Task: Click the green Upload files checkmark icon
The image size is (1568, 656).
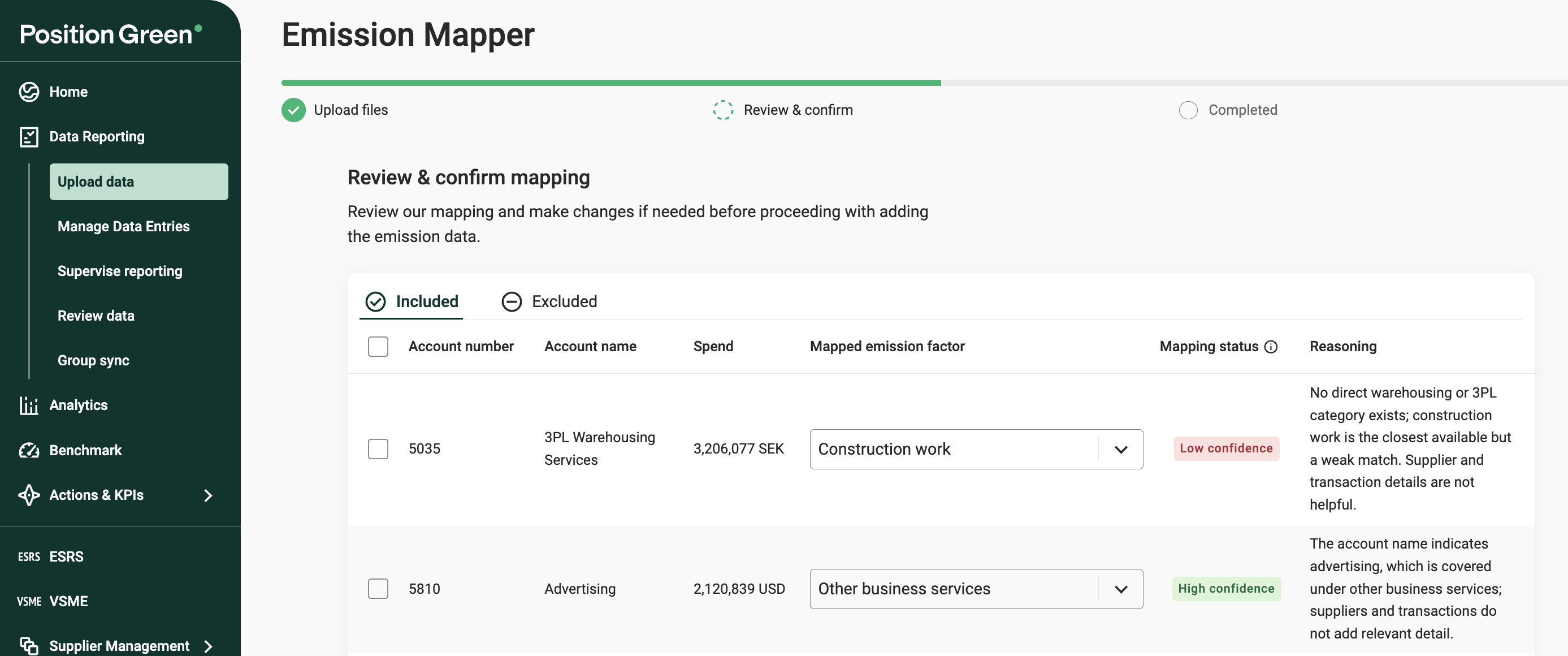Action: [x=293, y=110]
